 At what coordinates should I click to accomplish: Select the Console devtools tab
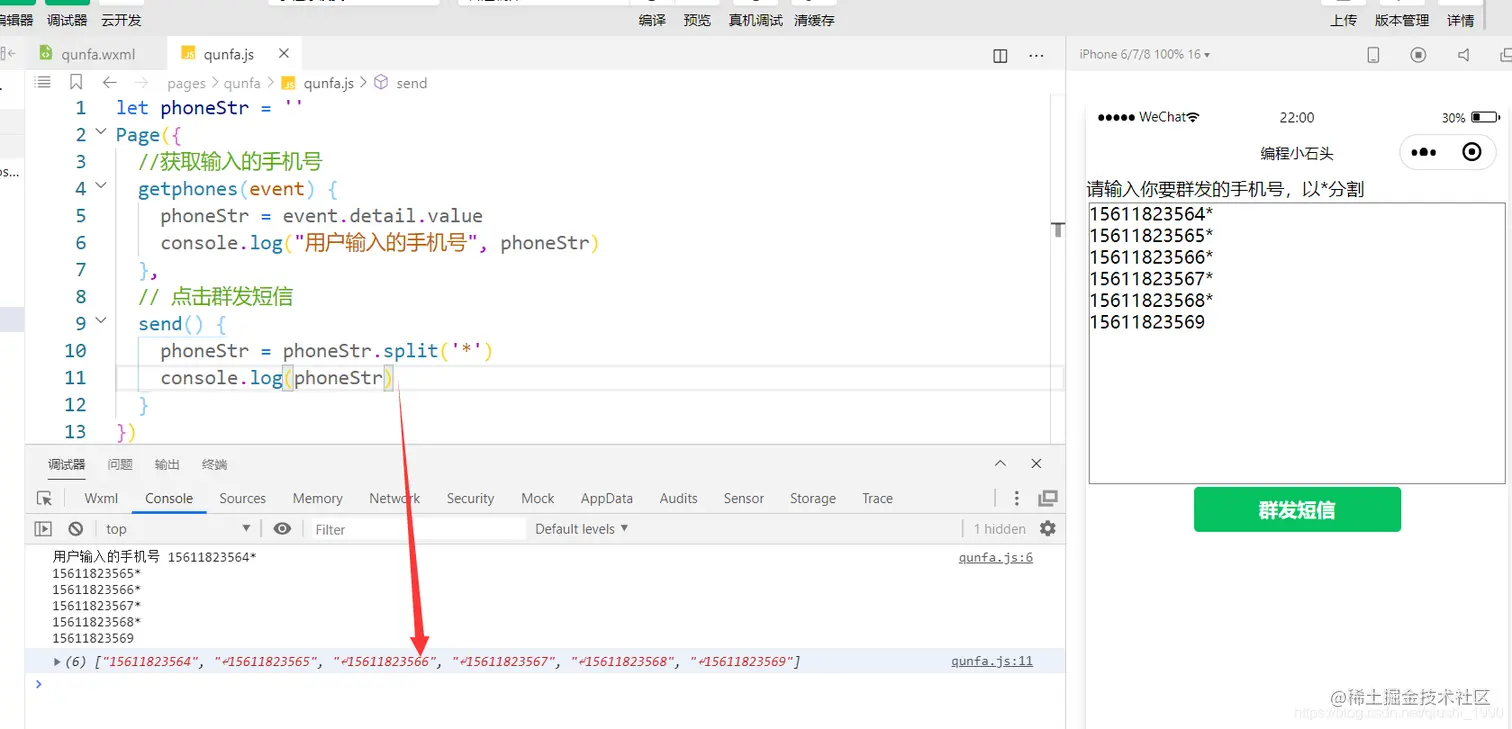pos(169,498)
